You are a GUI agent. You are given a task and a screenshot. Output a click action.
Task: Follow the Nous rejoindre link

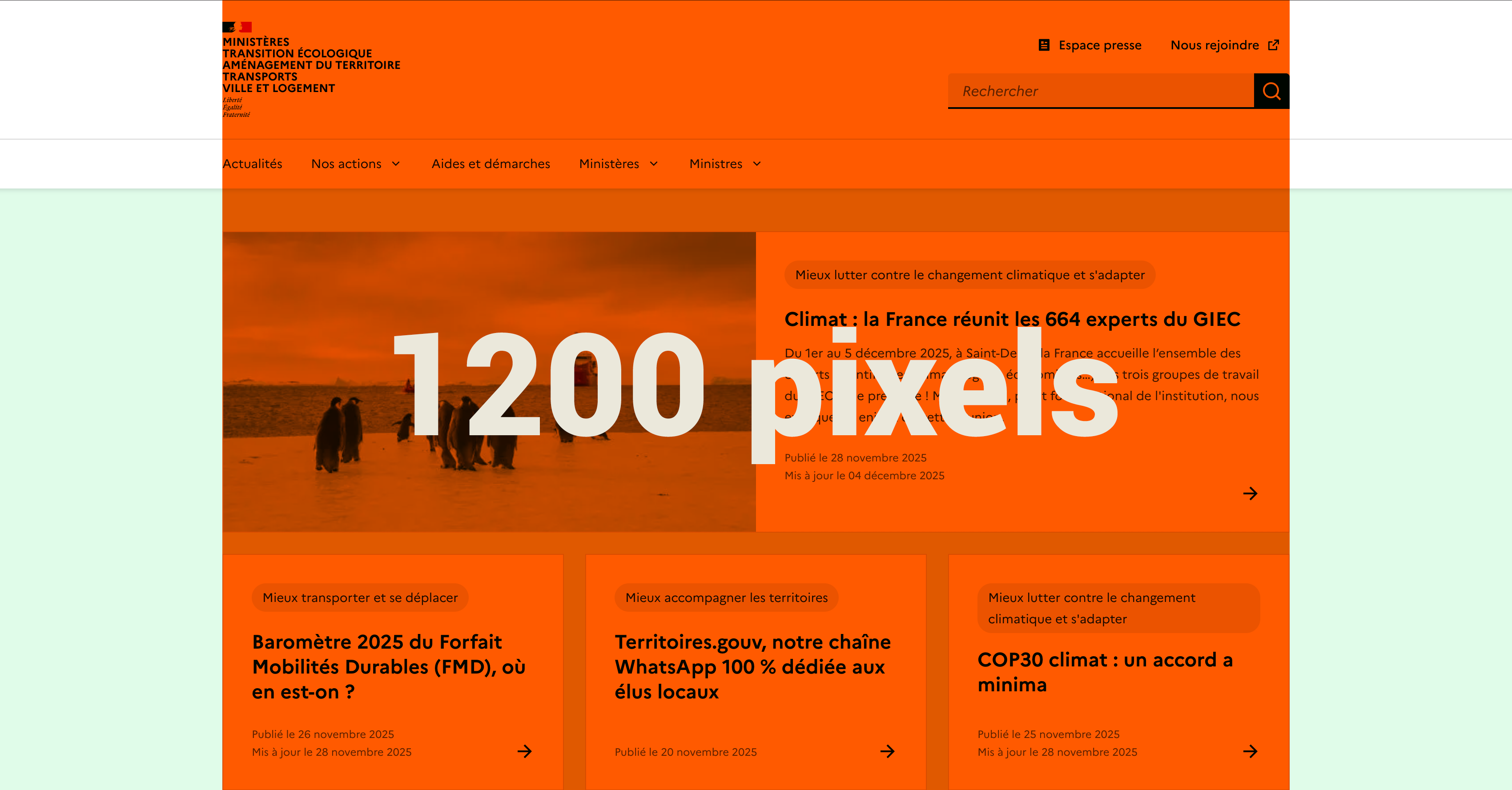(x=1214, y=45)
